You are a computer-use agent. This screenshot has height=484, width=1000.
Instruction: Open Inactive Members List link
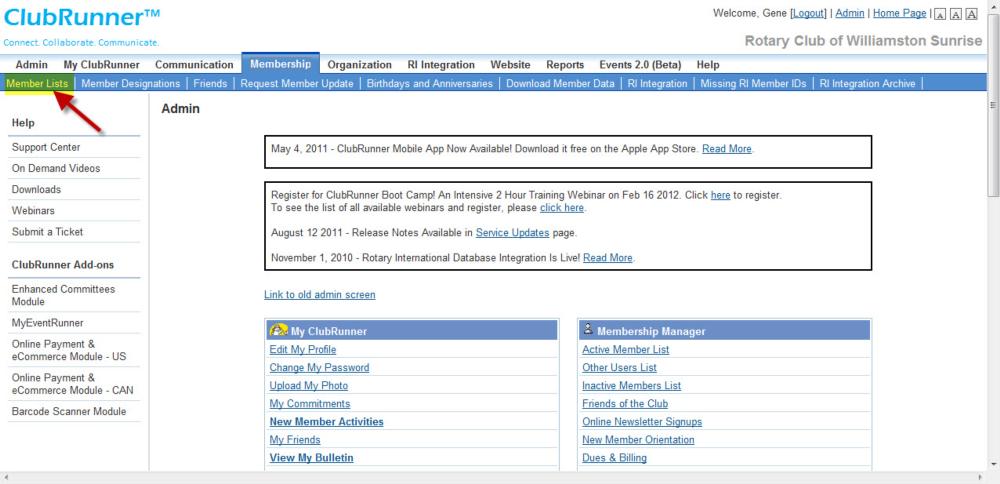pos(631,386)
